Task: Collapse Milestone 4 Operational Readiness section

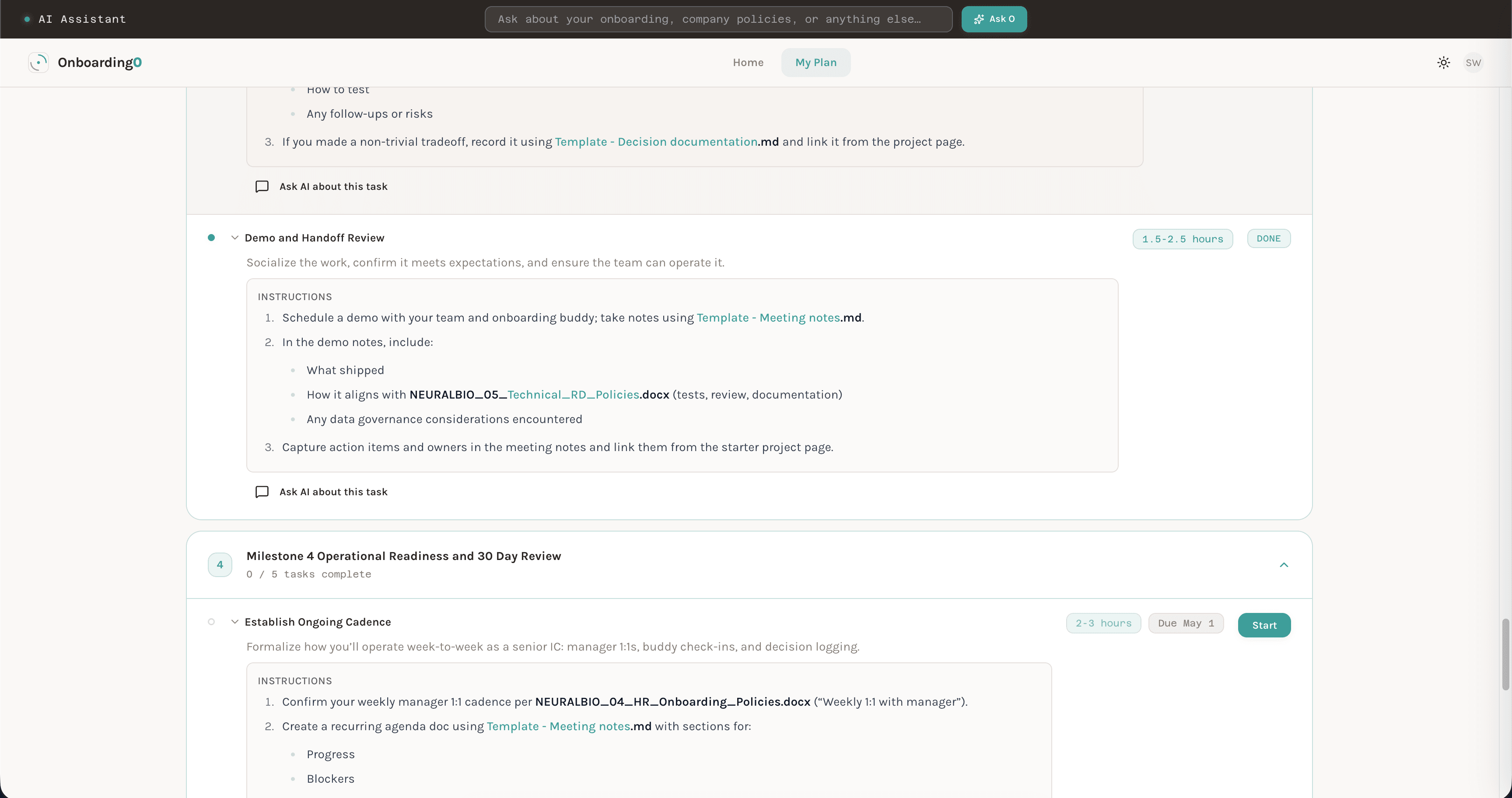Action: pyautogui.click(x=1284, y=564)
